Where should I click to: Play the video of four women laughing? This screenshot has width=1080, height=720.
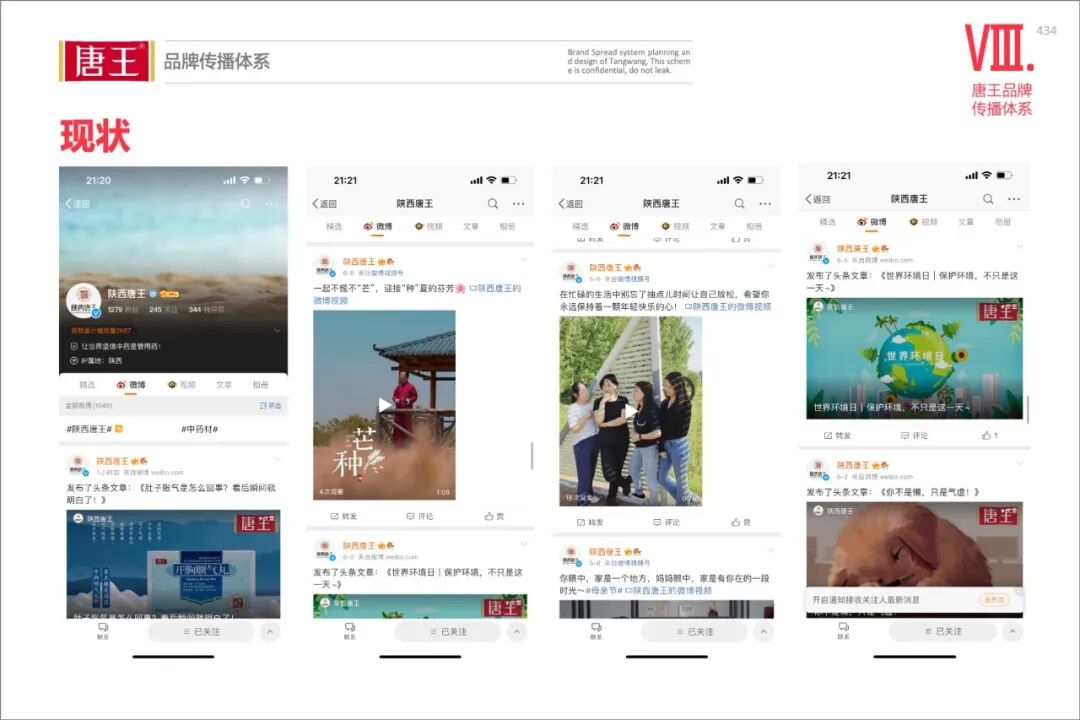coord(630,411)
